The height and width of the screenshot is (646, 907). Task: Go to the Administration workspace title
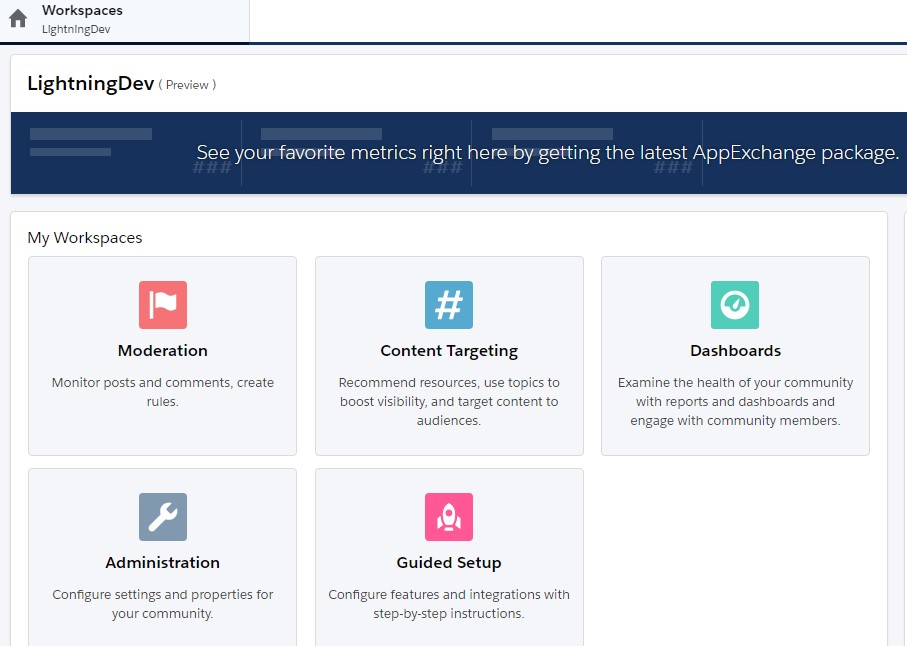162,563
